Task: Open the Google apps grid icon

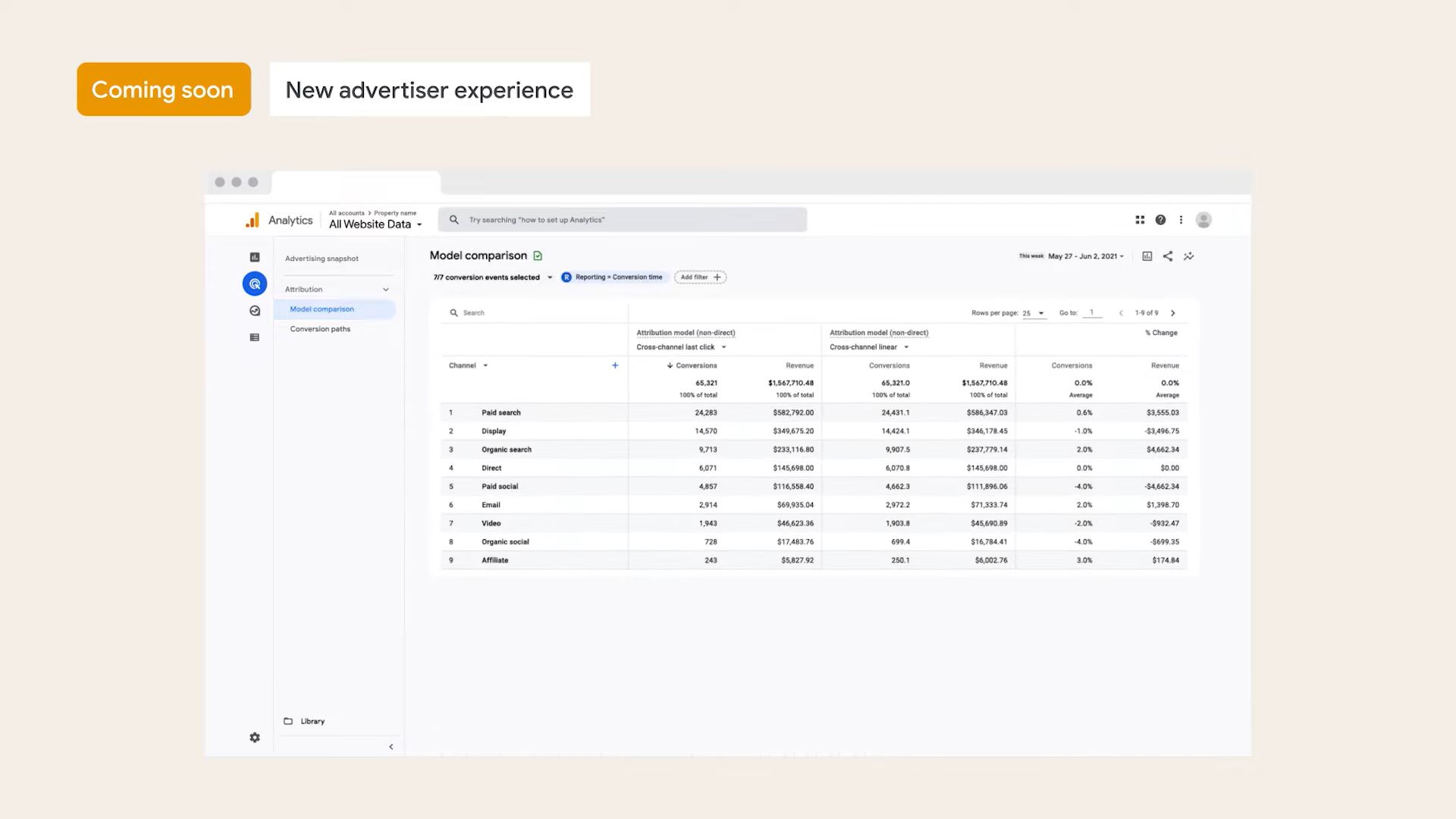Action: pos(1140,220)
